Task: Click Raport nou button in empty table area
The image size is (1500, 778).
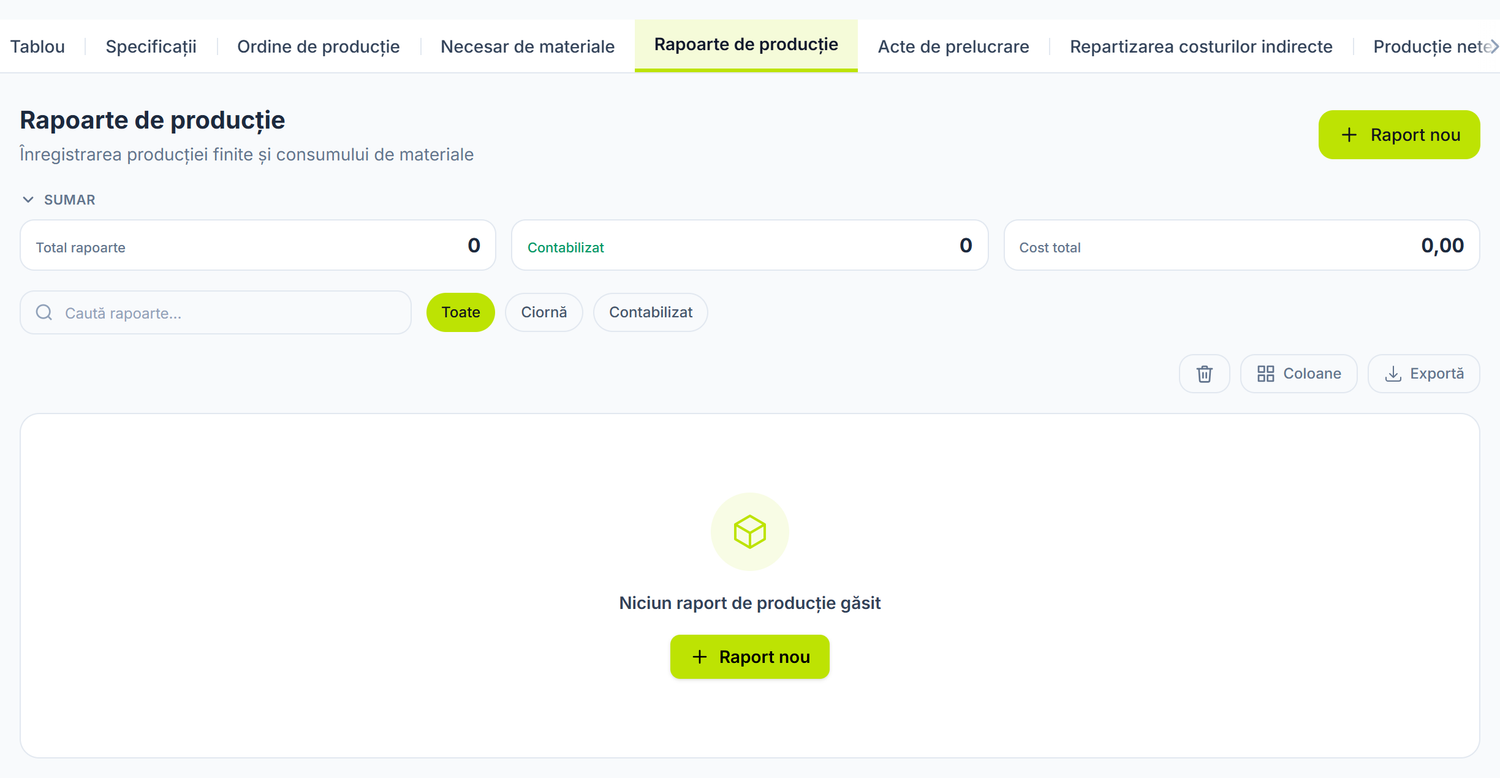Action: point(750,657)
